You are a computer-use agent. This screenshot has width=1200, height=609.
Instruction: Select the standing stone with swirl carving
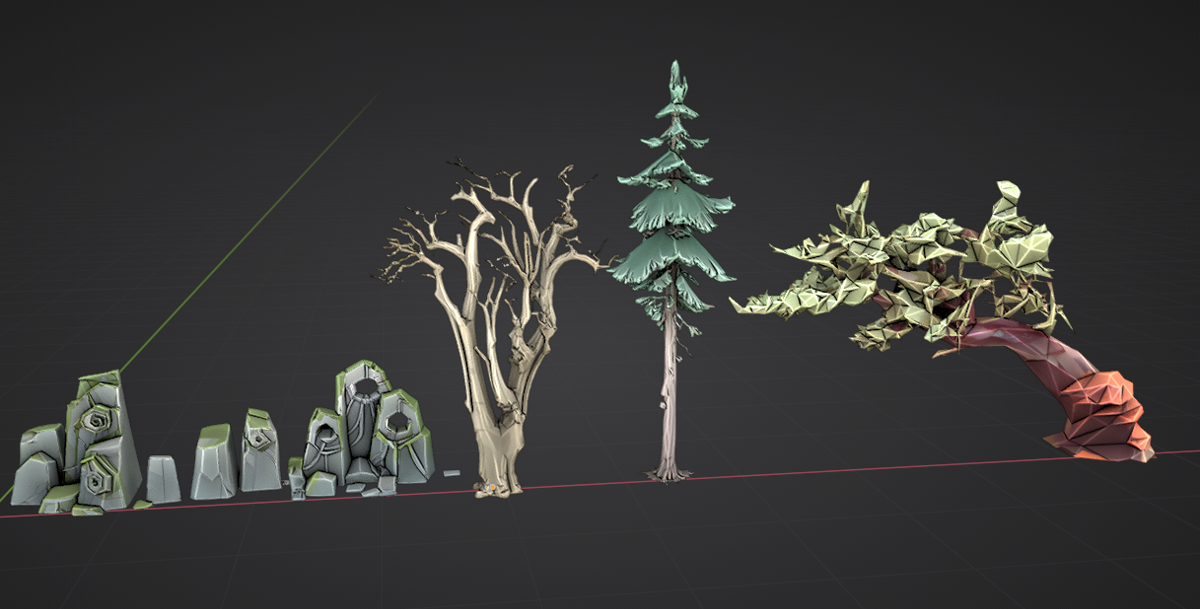260,450
